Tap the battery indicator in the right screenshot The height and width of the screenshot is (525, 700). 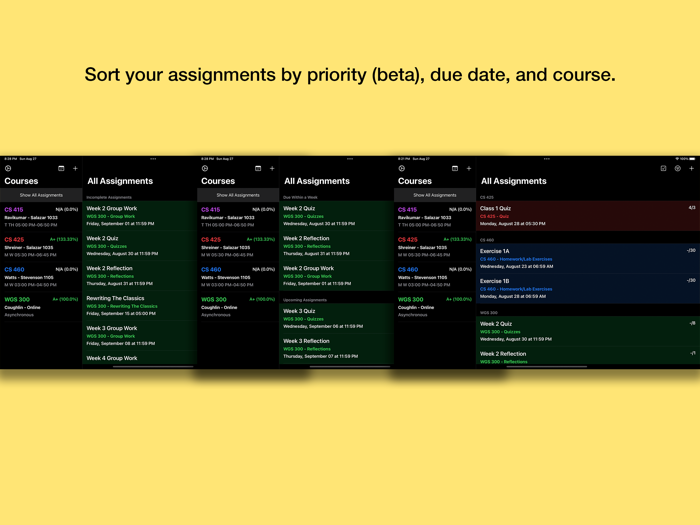pos(692,159)
